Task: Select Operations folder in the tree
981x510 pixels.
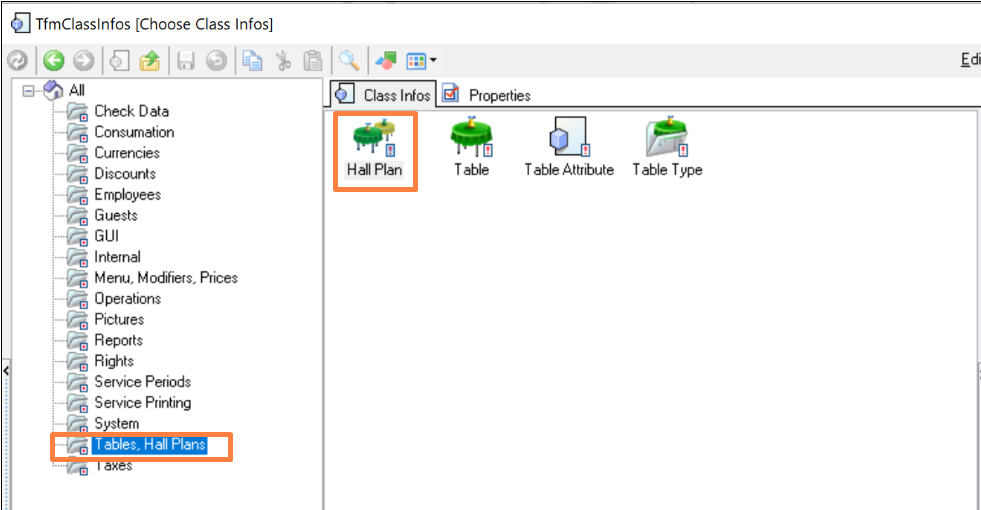Action: (x=128, y=298)
